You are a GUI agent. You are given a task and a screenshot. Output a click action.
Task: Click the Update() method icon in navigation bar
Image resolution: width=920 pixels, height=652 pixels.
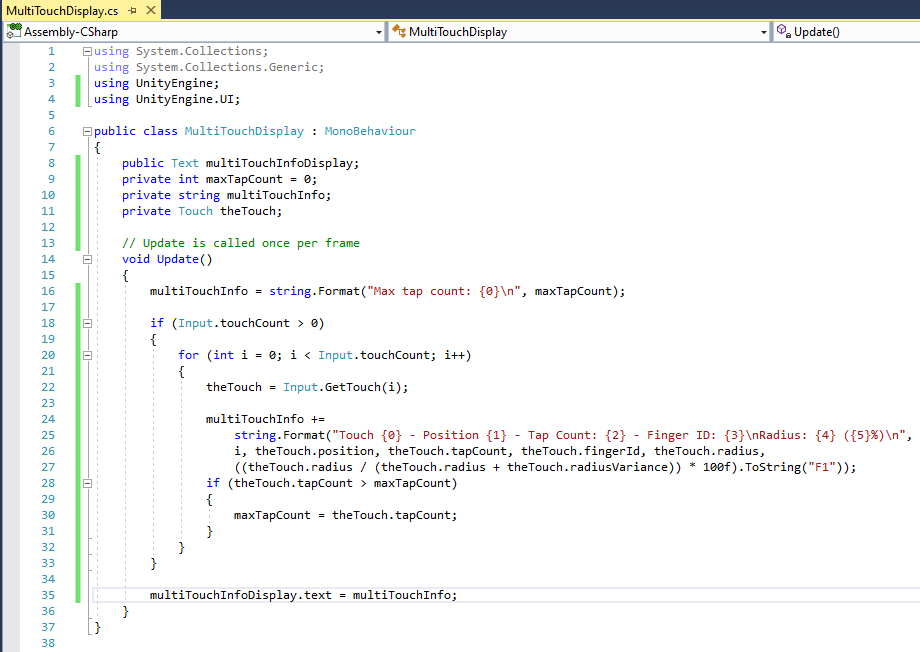[x=783, y=32]
